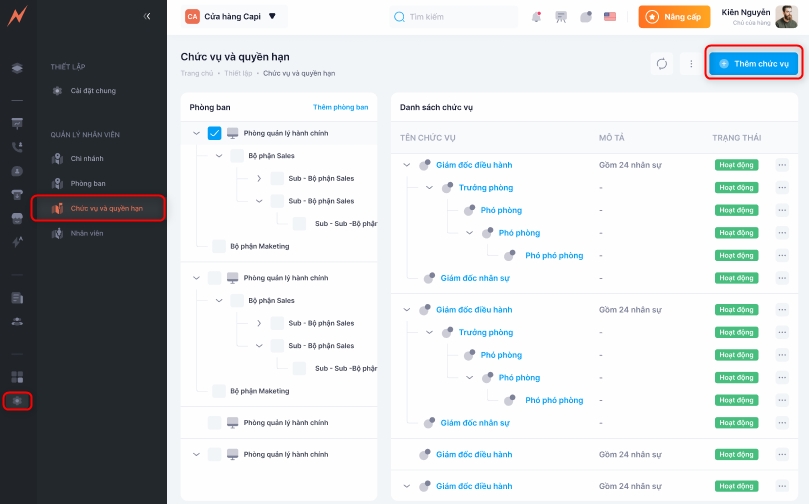This screenshot has height=504, width=809.
Task: Open the vertical three-dot options menu
Action: point(690,63)
